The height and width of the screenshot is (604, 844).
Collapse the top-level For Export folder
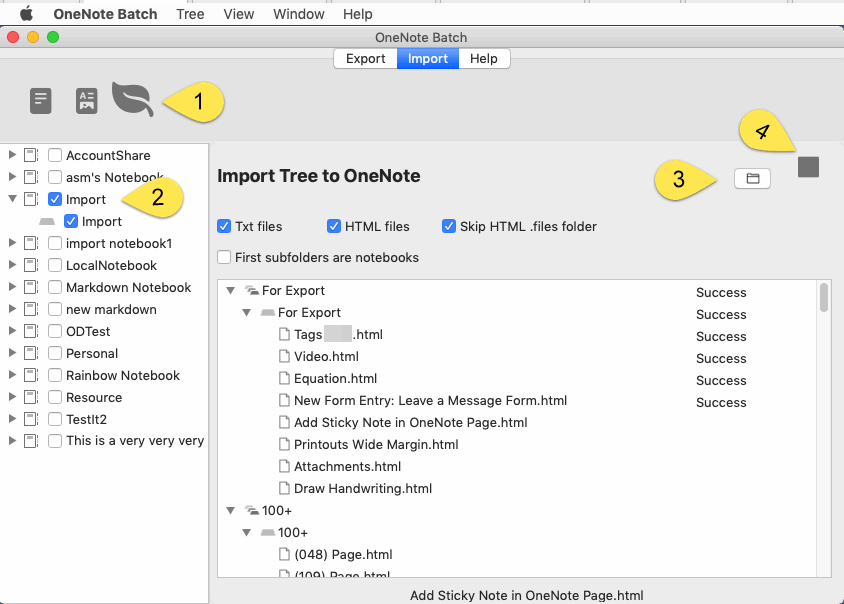click(231, 291)
